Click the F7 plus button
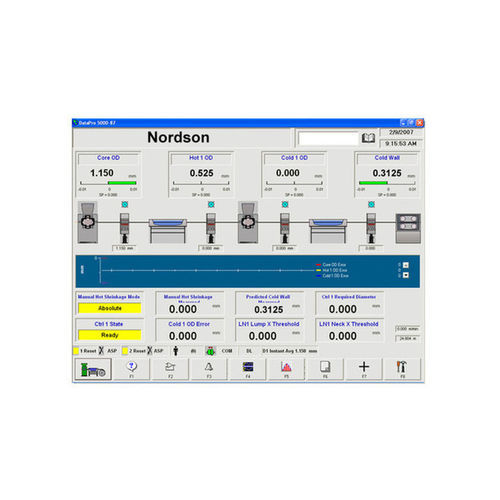Image resolution: width=500 pixels, height=500 pixels. (x=364, y=369)
